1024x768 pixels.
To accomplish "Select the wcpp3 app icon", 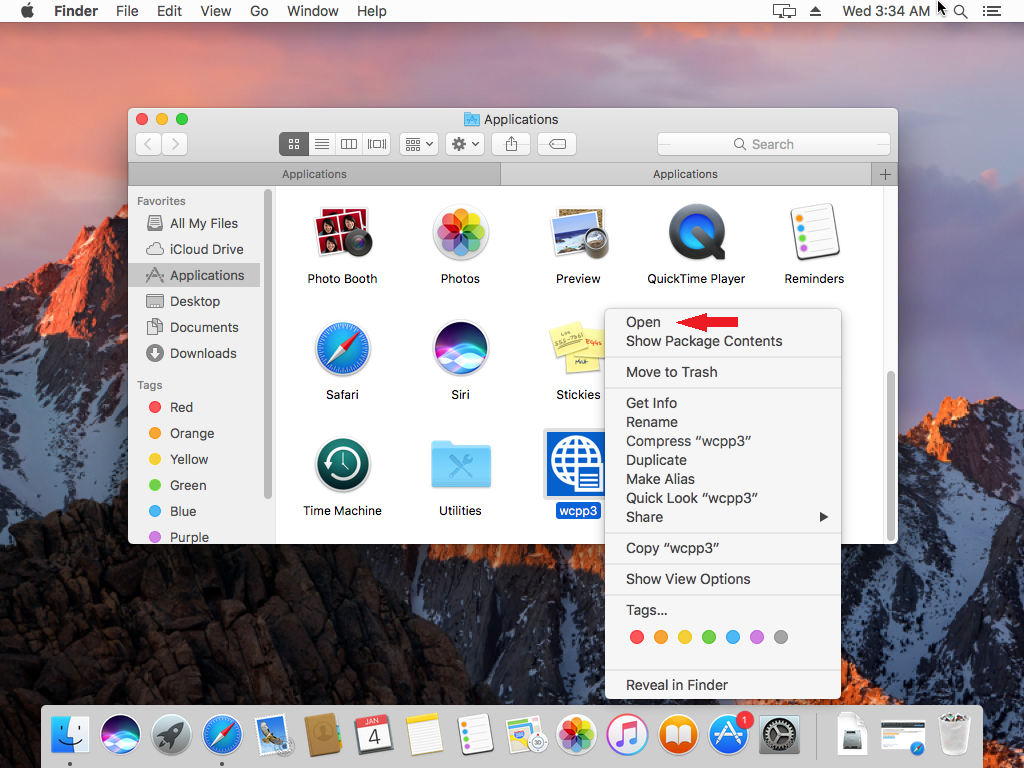I will [x=576, y=464].
